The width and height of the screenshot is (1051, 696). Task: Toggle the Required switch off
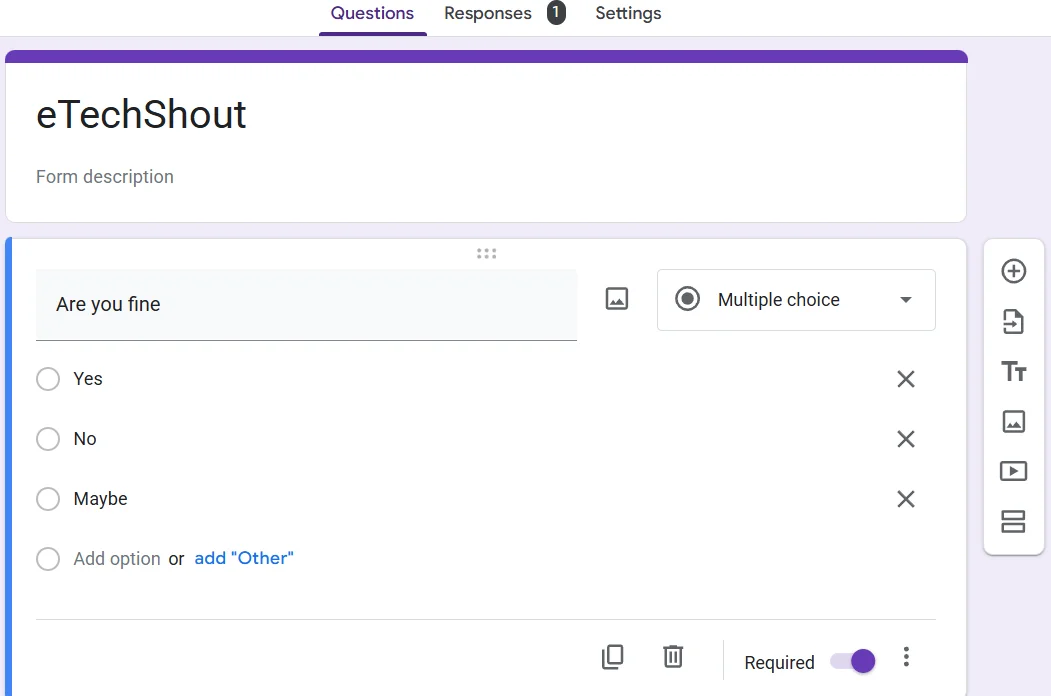[853, 661]
